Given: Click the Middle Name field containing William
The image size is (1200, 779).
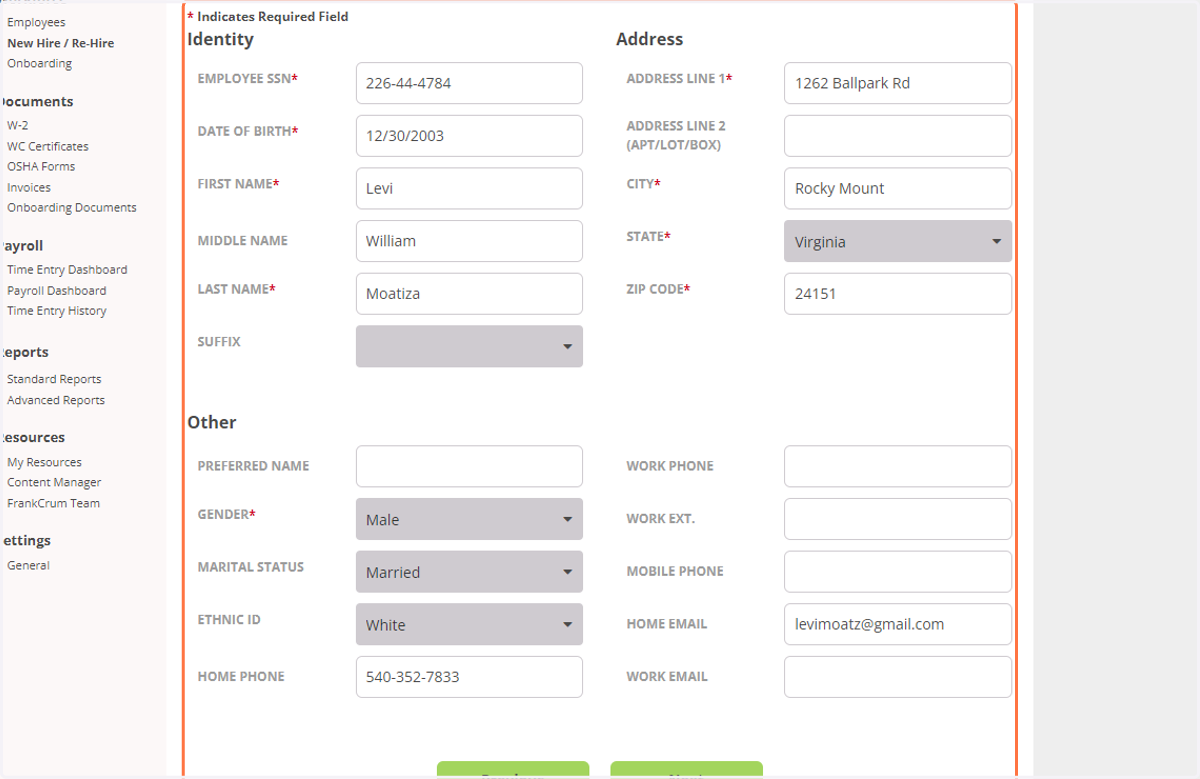Looking at the screenshot, I should 469,241.
